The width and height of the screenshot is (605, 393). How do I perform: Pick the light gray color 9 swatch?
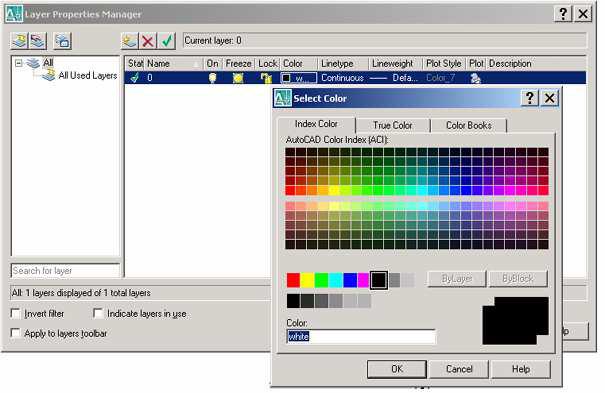pos(408,280)
